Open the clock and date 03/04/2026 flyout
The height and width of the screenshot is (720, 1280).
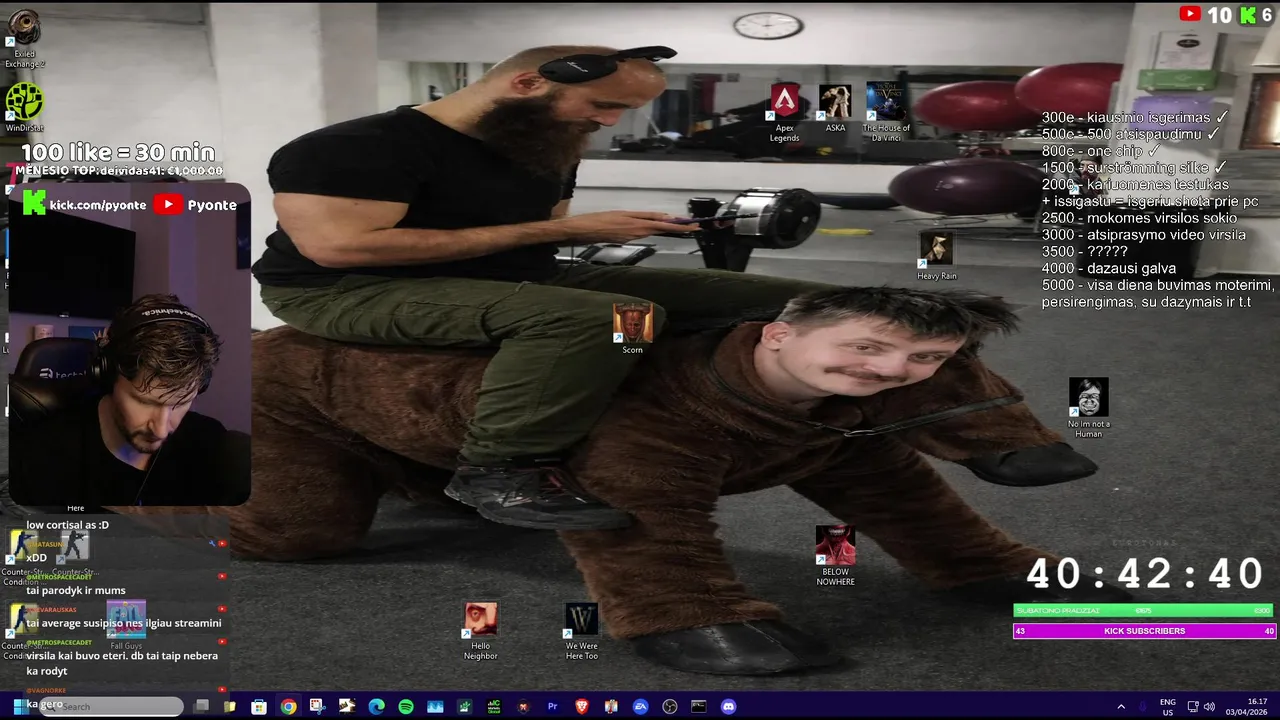pos(1246,707)
